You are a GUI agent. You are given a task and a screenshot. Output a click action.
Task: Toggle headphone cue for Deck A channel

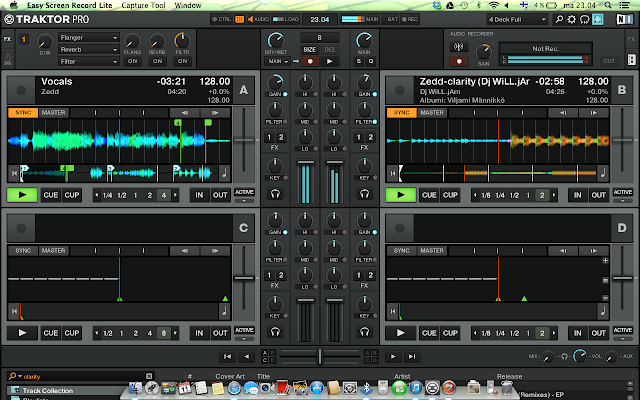pos(275,194)
